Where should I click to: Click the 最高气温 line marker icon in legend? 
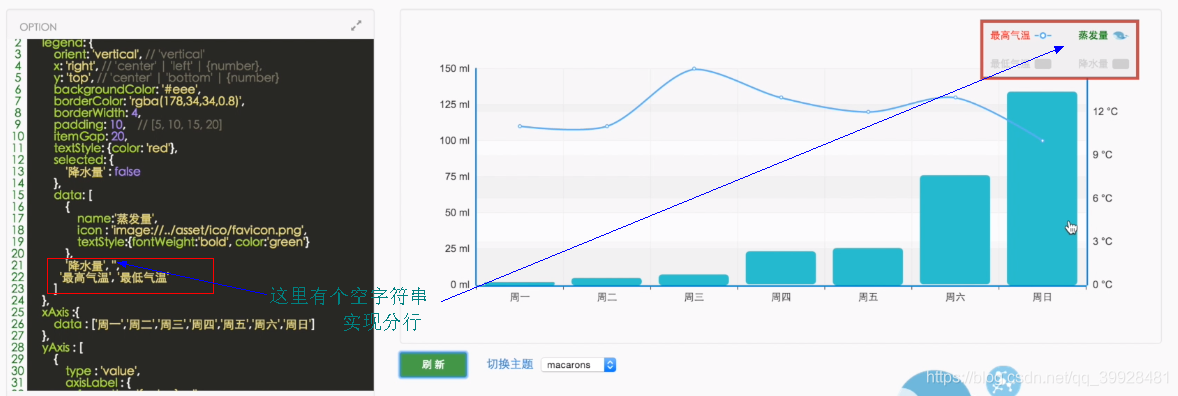pyautogui.click(x=1043, y=35)
